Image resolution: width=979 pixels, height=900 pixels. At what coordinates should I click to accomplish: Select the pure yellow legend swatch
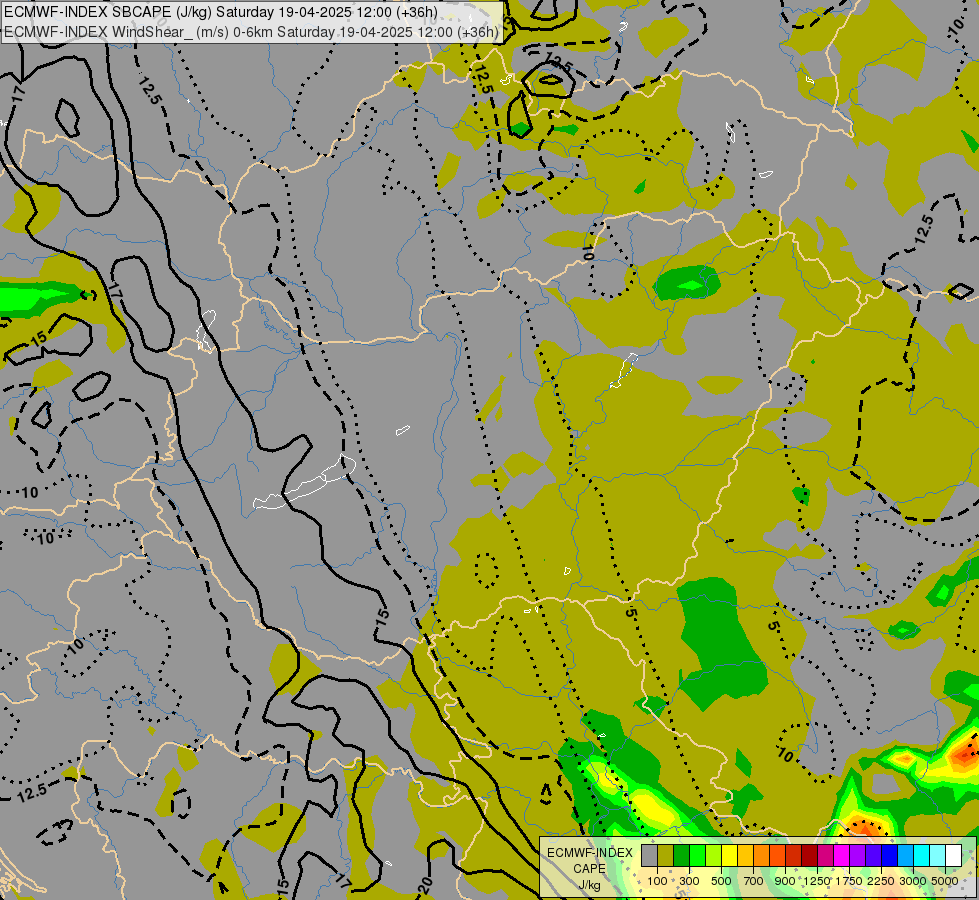click(729, 856)
